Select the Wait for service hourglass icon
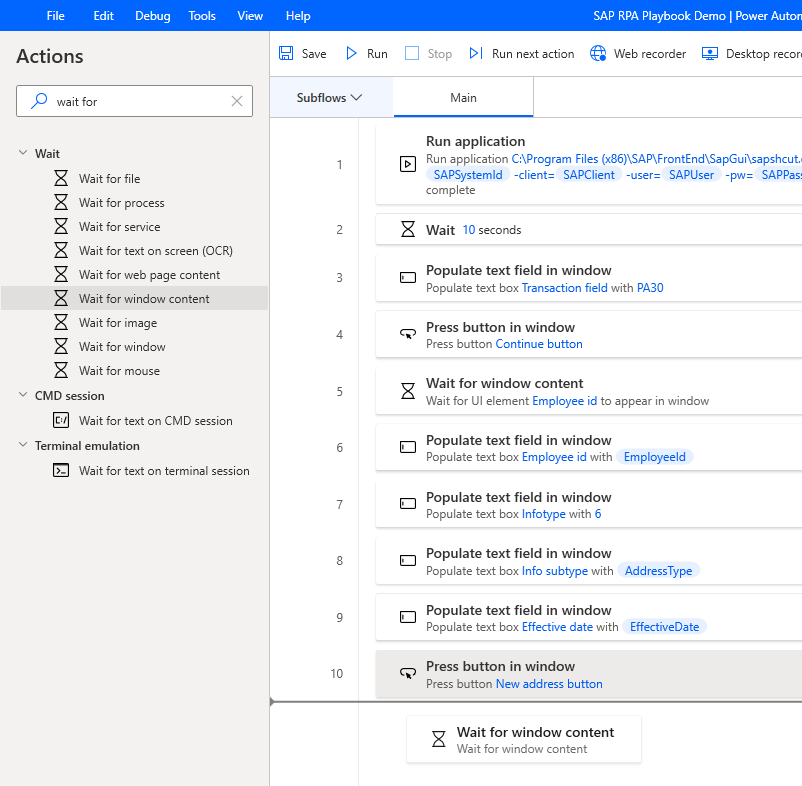Image resolution: width=802 pixels, height=786 pixels. 61,226
